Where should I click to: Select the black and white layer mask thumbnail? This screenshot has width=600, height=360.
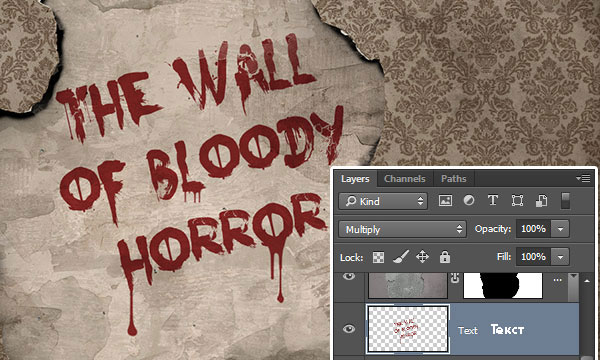tap(503, 285)
